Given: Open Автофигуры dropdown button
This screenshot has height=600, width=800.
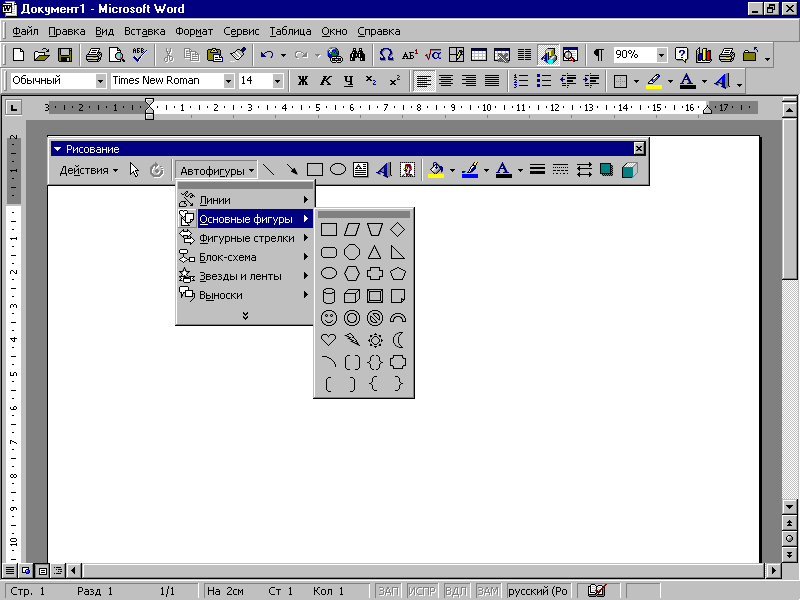Looking at the screenshot, I should (x=217, y=170).
